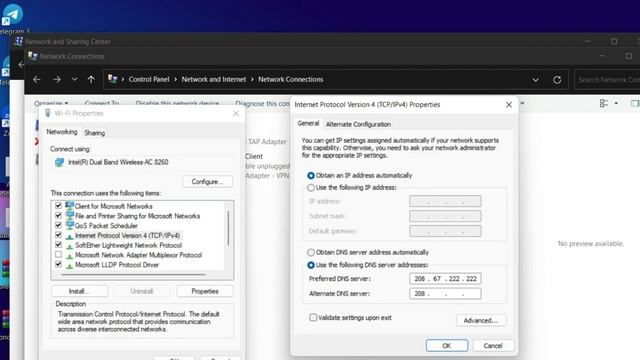Expand the address bar history dropdown
640x360 pixels.
[535, 80]
